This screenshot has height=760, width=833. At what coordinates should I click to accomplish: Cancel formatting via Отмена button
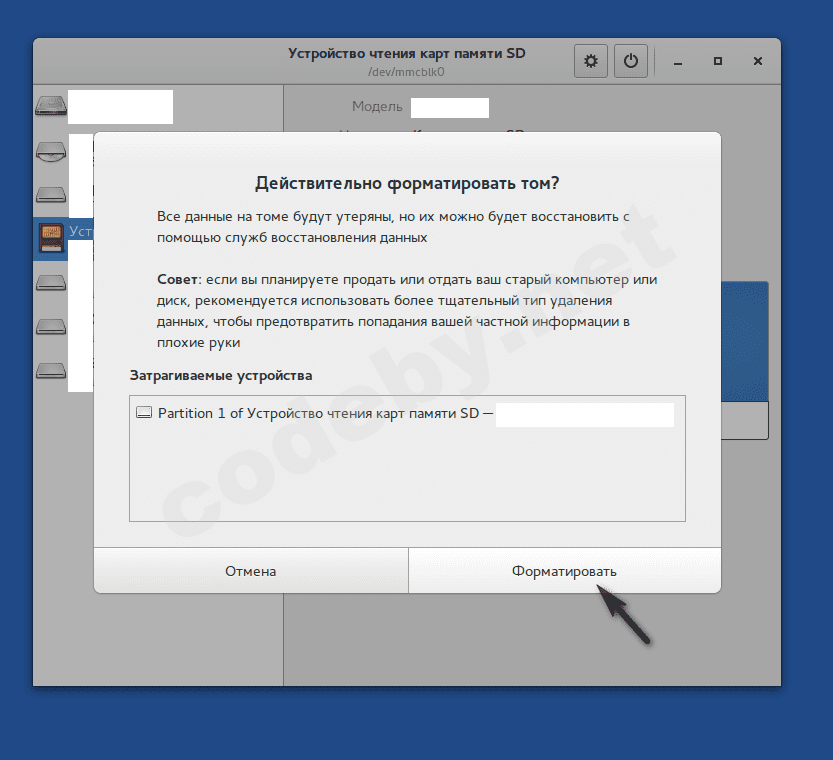point(251,571)
